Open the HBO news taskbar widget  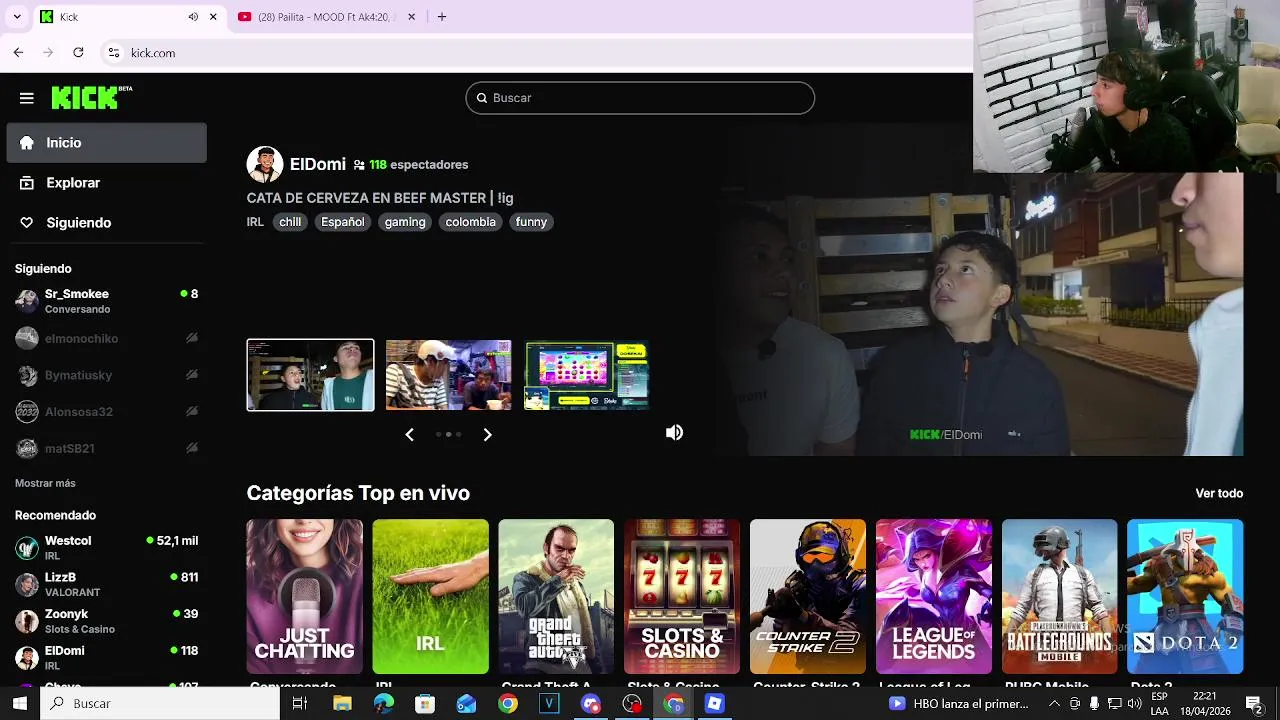[x=959, y=704]
